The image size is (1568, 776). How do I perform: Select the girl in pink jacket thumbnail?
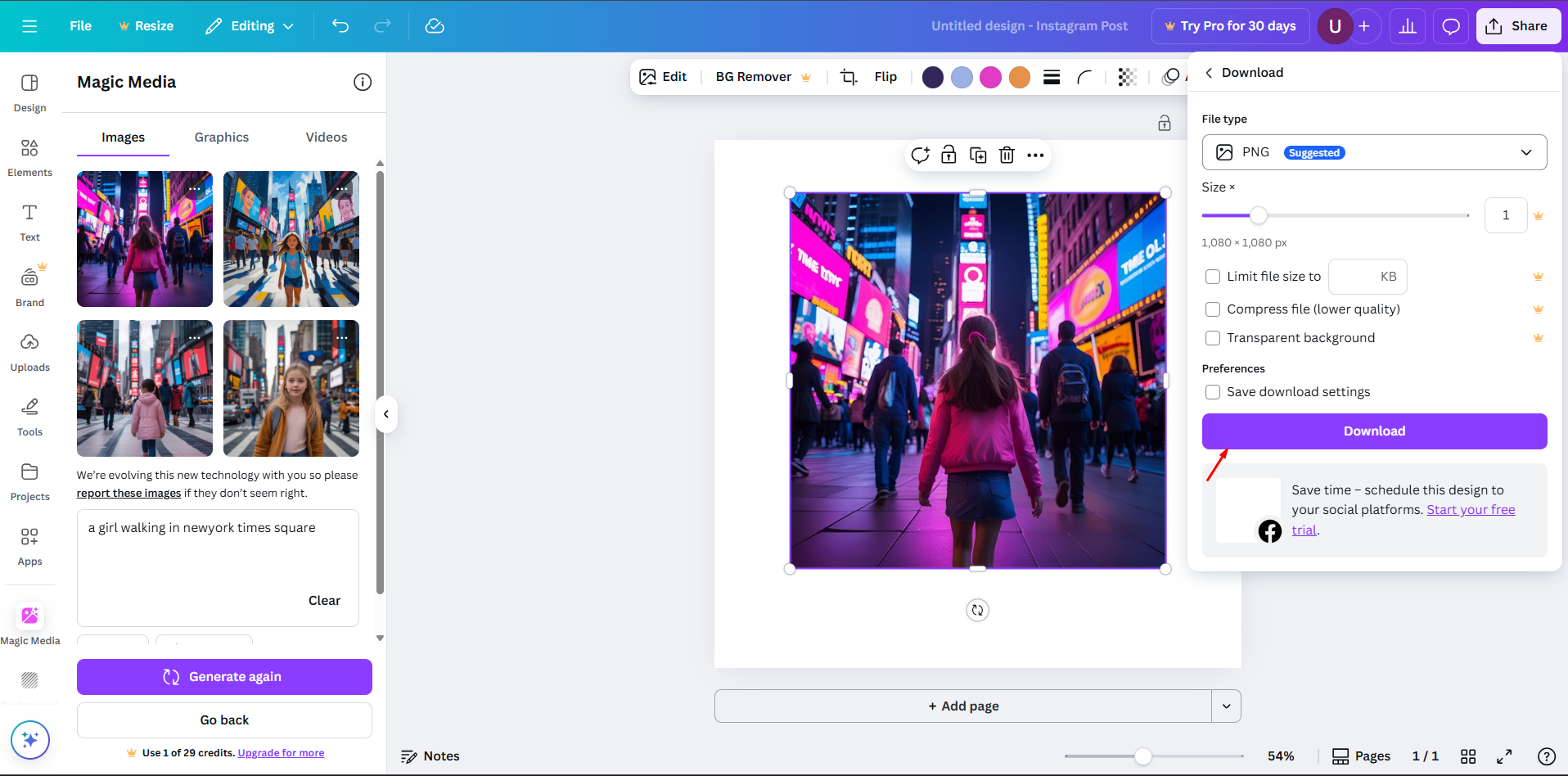pyautogui.click(x=144, y=388)
